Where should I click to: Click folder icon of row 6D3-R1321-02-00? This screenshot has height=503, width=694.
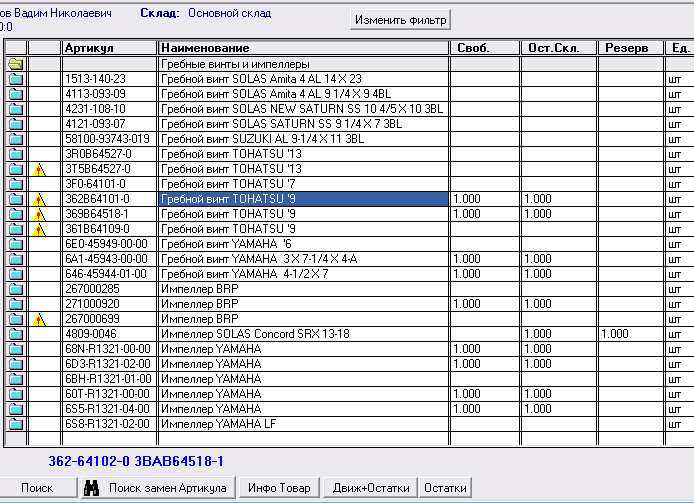[x=15, y=364]
